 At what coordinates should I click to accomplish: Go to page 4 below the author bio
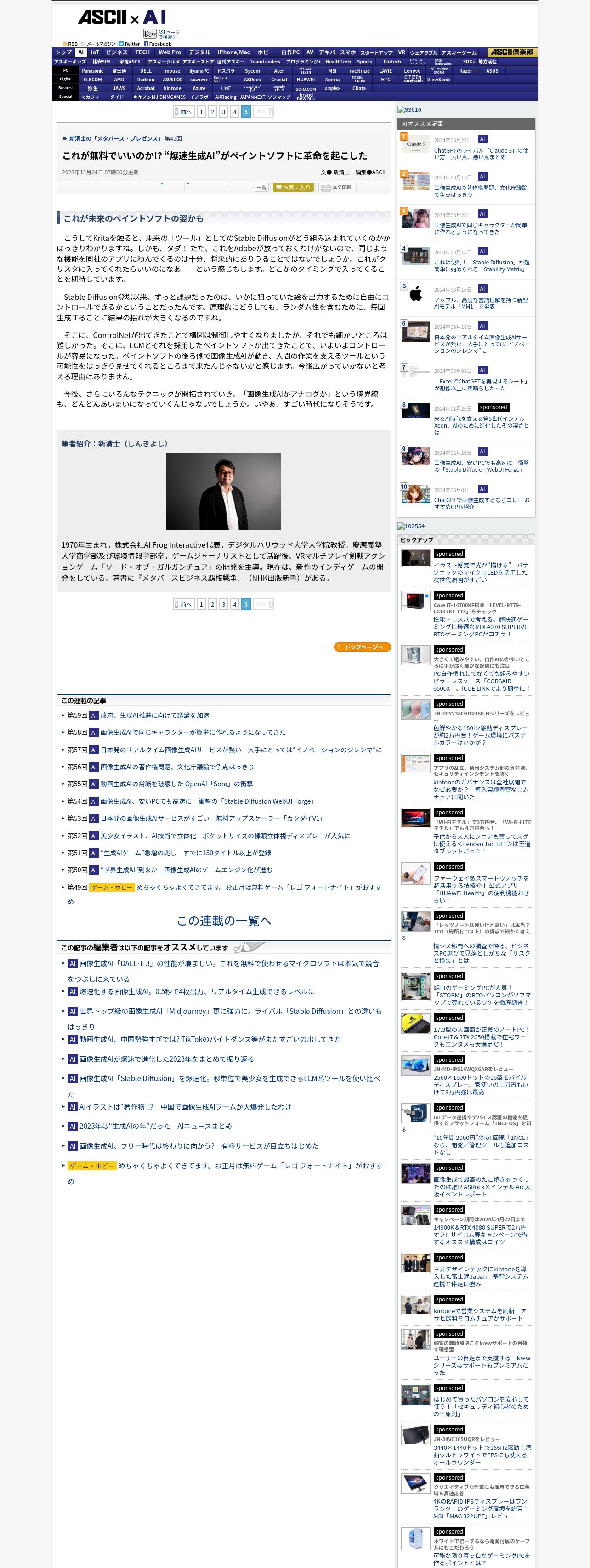pos(235,604)
